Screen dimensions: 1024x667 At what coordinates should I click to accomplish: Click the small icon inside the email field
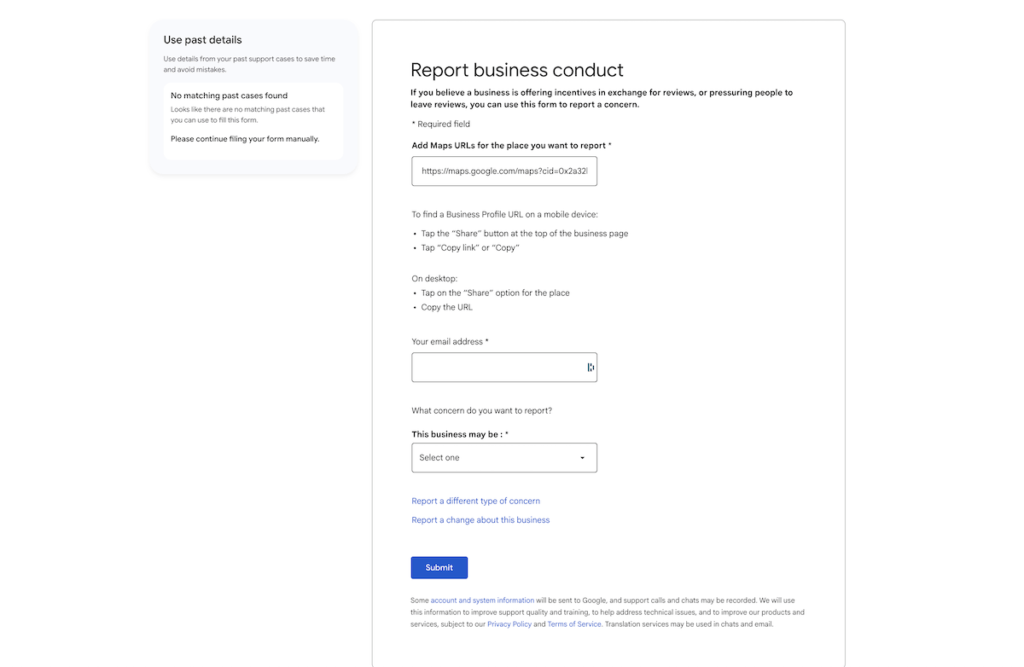tap(589, 367)
